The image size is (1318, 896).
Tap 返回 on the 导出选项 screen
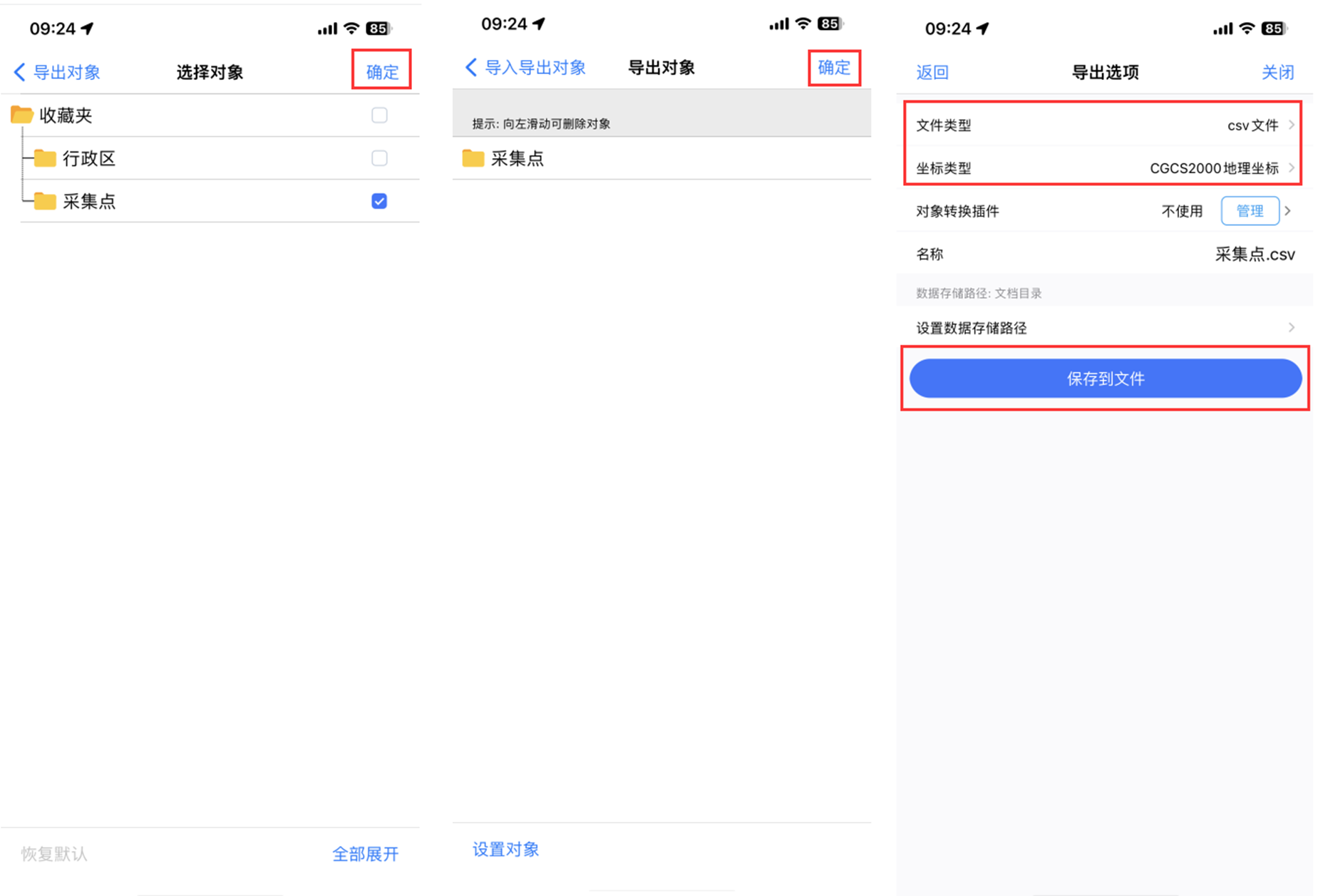click(x=931, y=72)
